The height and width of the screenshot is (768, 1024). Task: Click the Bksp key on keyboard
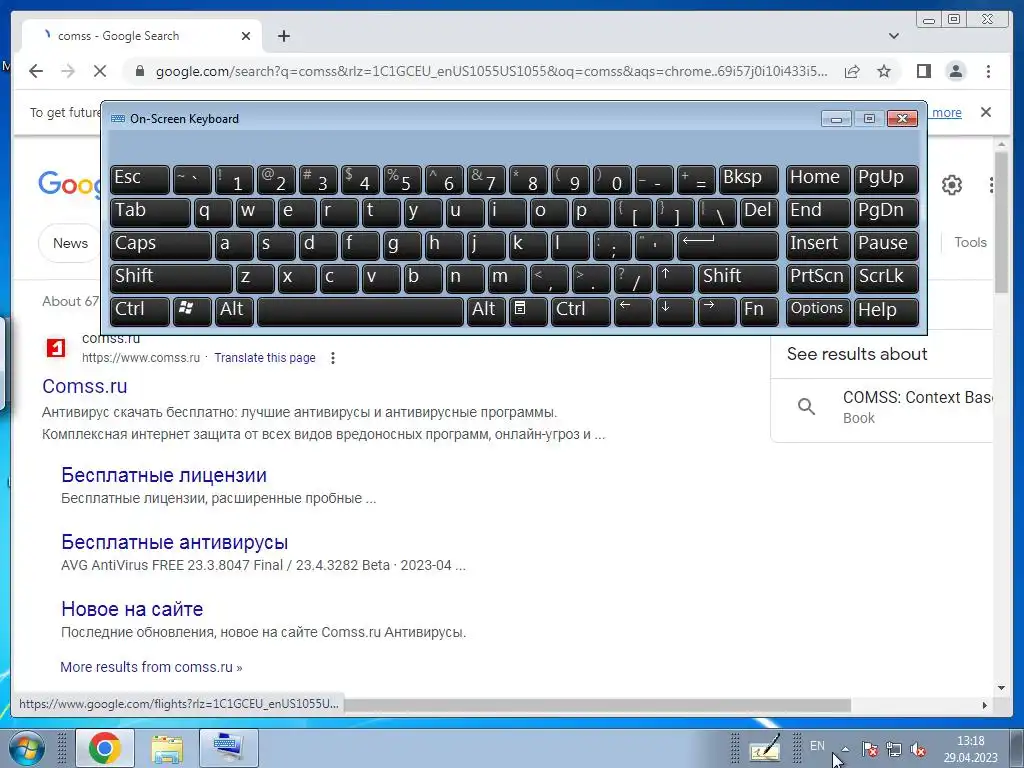(748, 180)
